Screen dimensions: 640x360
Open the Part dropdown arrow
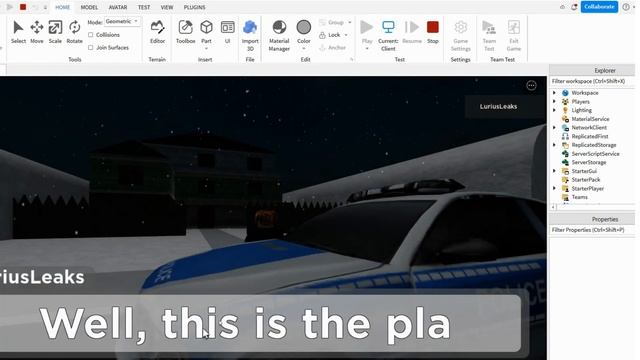[x=206, y=49]
